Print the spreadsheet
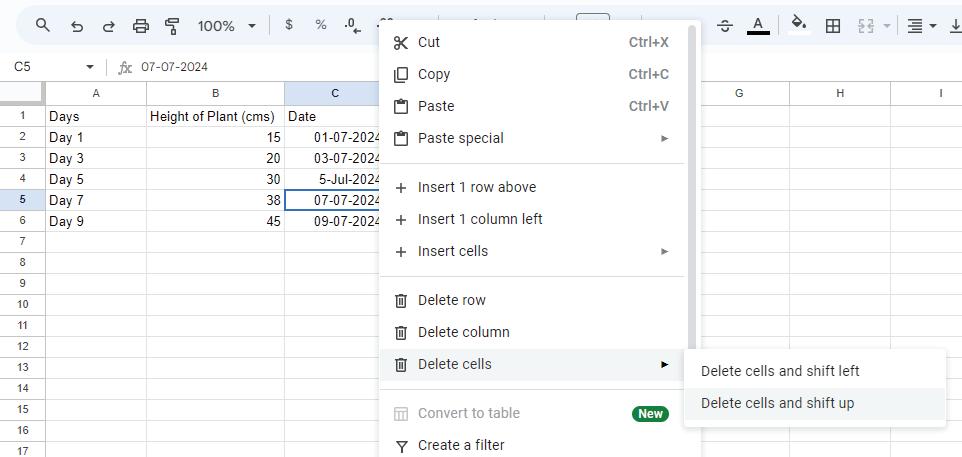 pyautogui.click(x=141, y=25)
